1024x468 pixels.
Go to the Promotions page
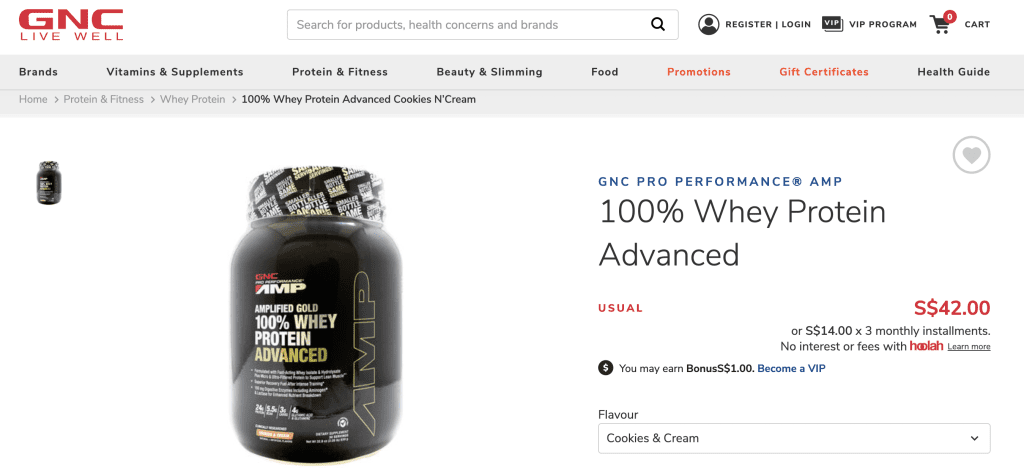[x=699, y=72]
